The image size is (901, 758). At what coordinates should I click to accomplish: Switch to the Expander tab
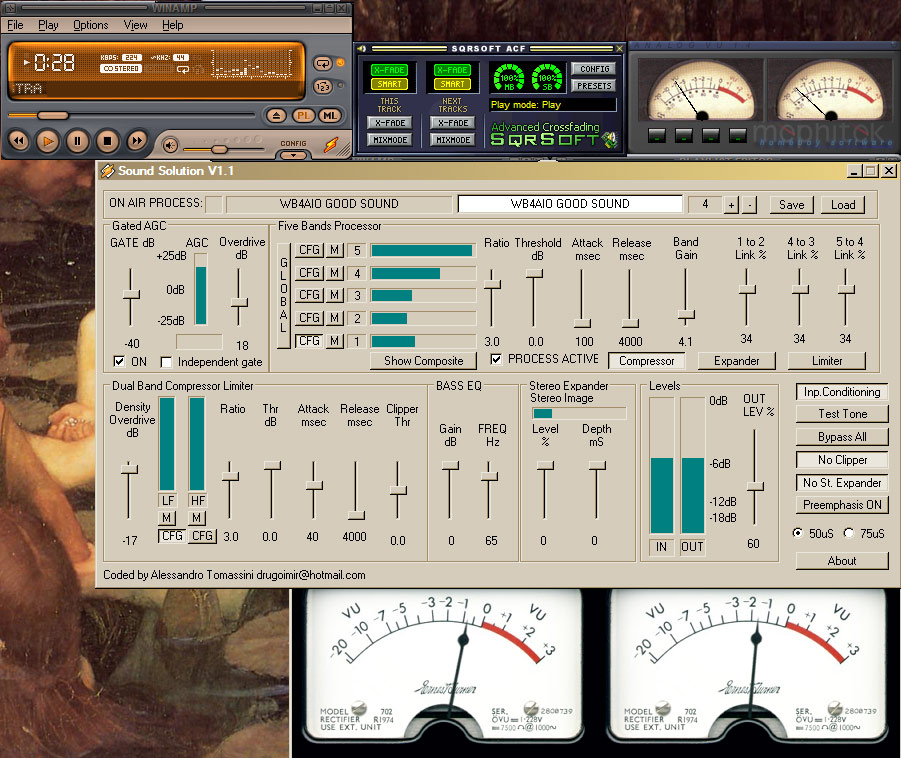click(737, 361)
